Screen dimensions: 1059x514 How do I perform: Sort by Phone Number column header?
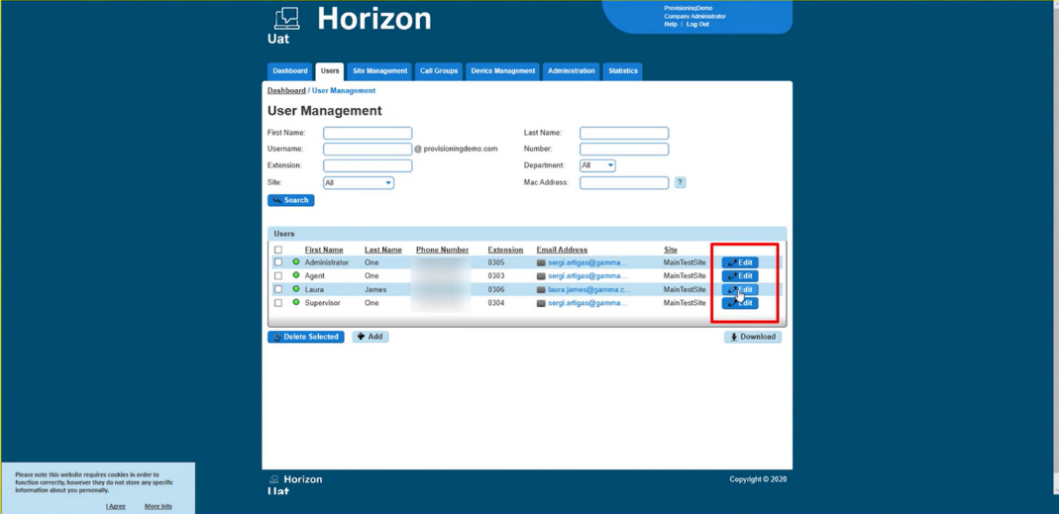[442, 250]
